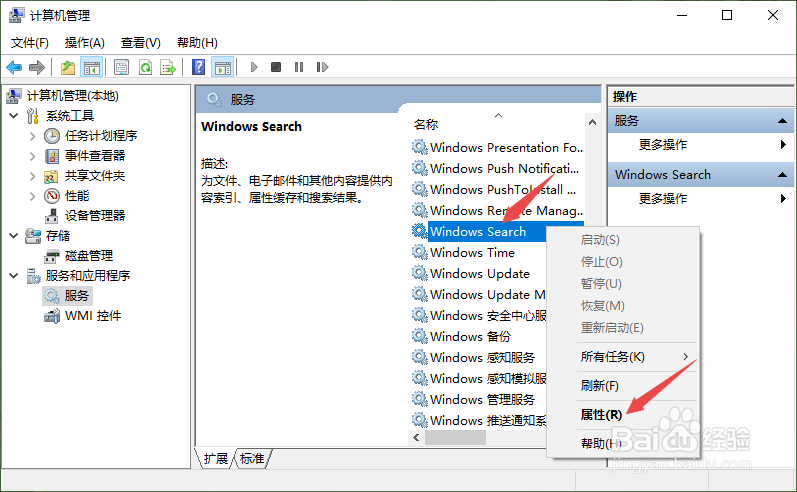Click the Export List toolbar icon
This screenshot has height=492, width=797.
pos(168,67)
